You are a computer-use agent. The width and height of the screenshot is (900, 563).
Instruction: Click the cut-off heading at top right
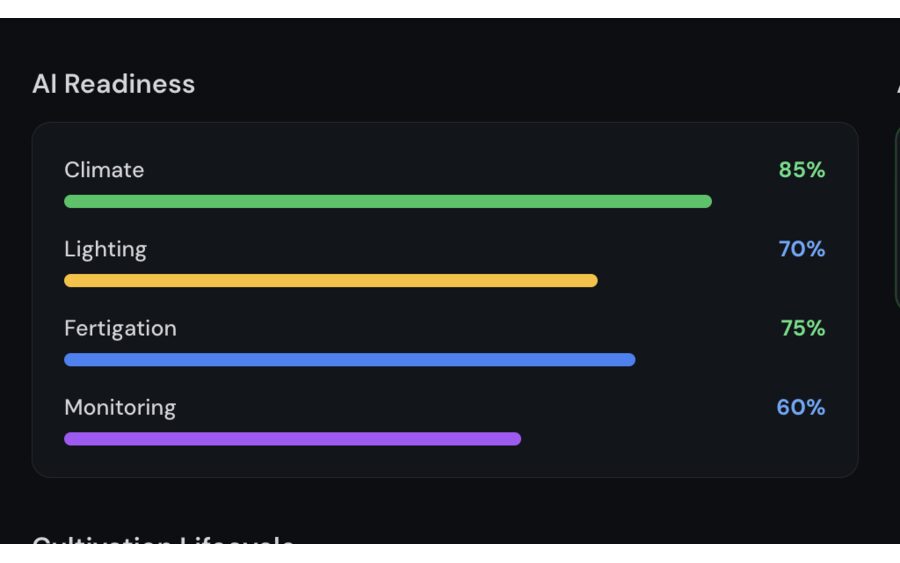pyautogui.click(x=896, y=86)
